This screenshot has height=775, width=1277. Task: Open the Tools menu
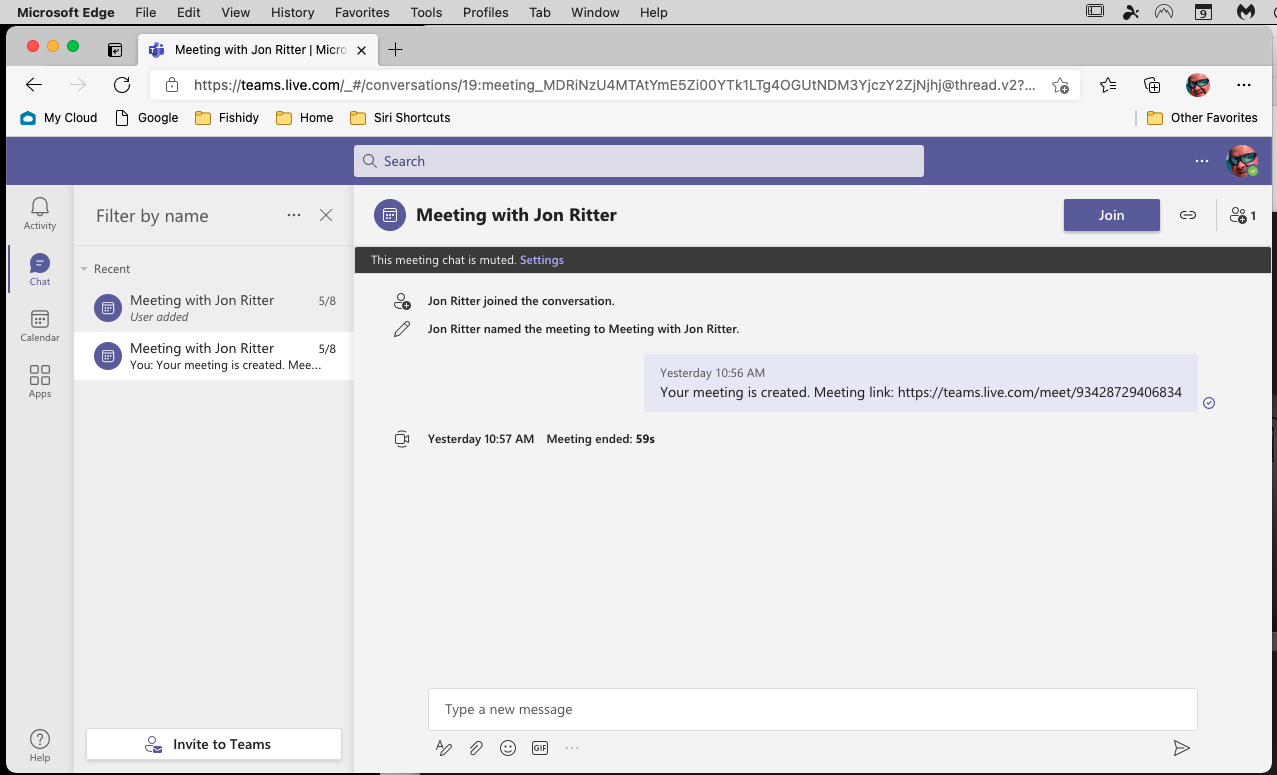coord(426,12)
